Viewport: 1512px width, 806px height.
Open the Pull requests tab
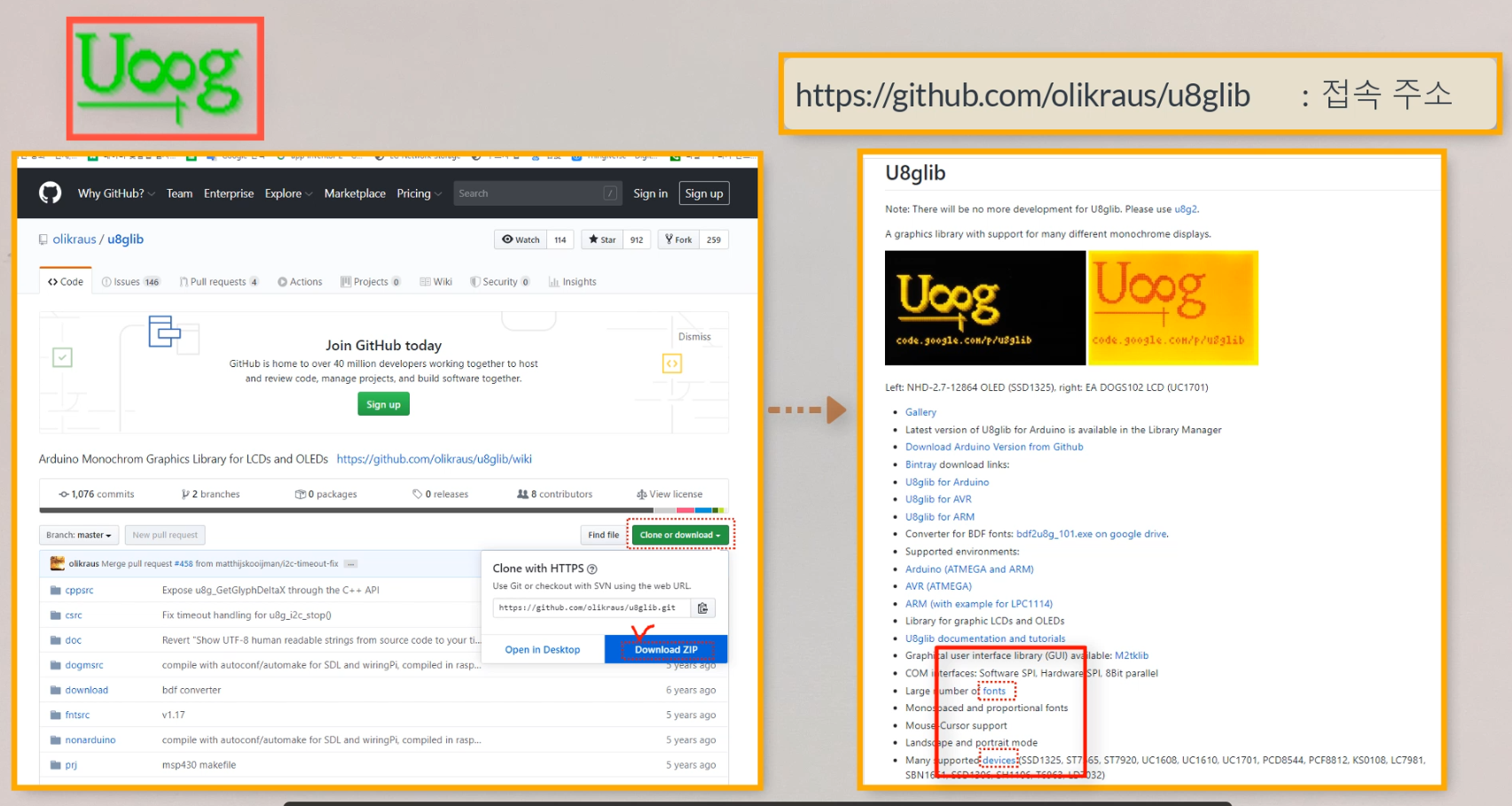pos(219,282)
